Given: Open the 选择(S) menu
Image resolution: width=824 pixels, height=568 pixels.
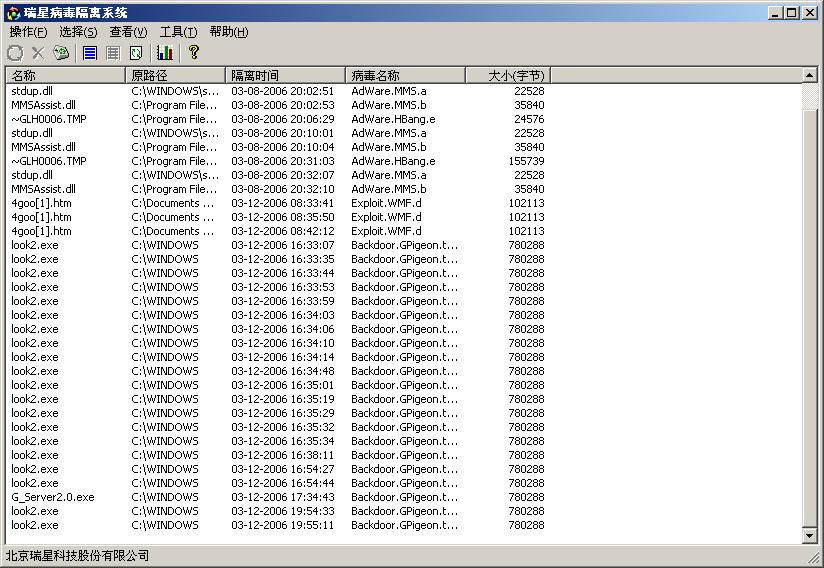Looking at the screenshot, I should click(x=78, y=32).
